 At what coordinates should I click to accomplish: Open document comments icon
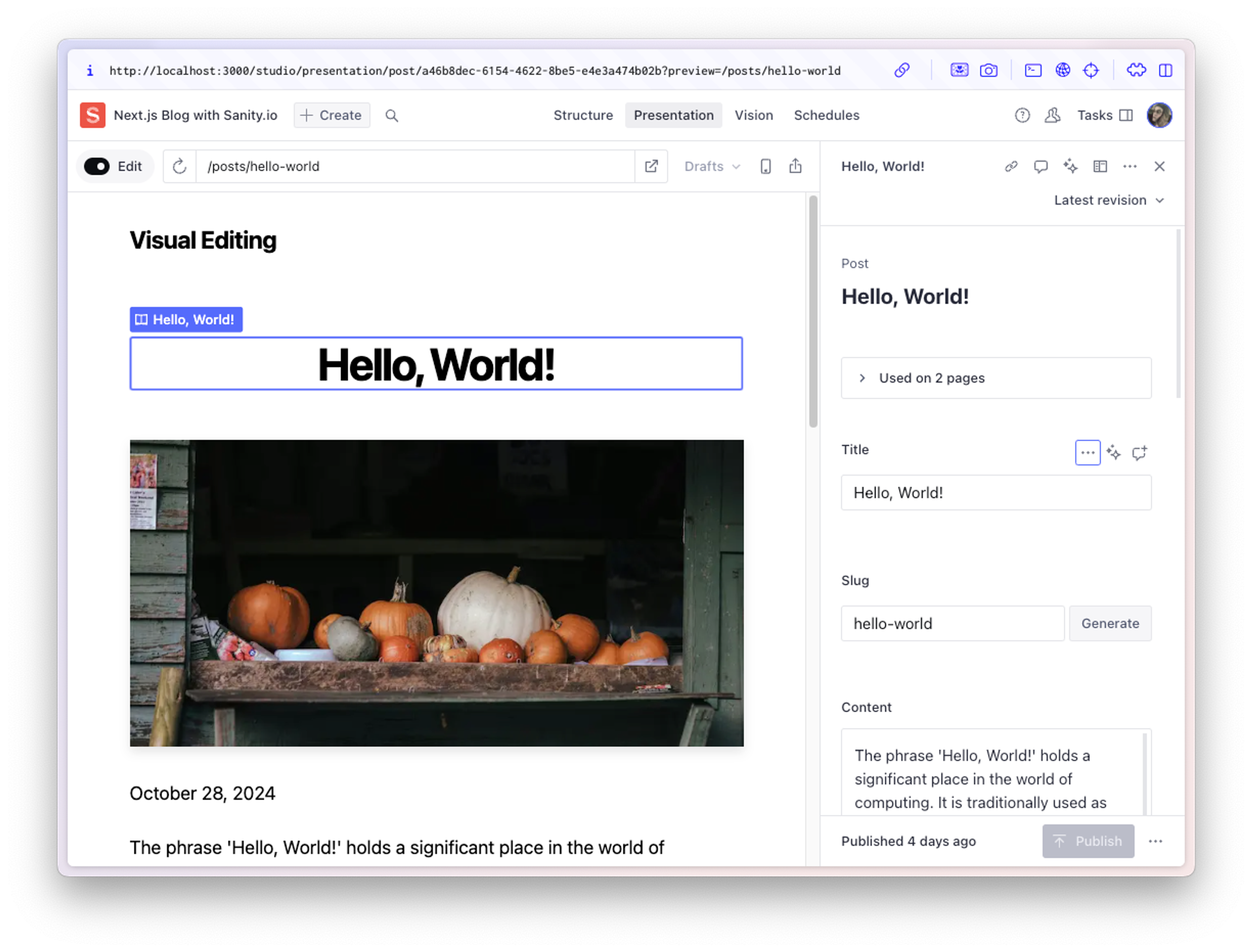[x=1041, y=166]
